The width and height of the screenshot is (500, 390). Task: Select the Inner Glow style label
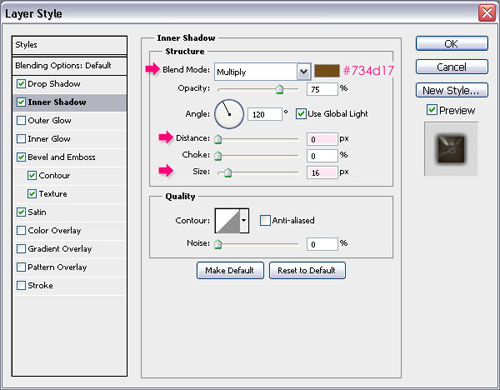click(x=49, y=139)
